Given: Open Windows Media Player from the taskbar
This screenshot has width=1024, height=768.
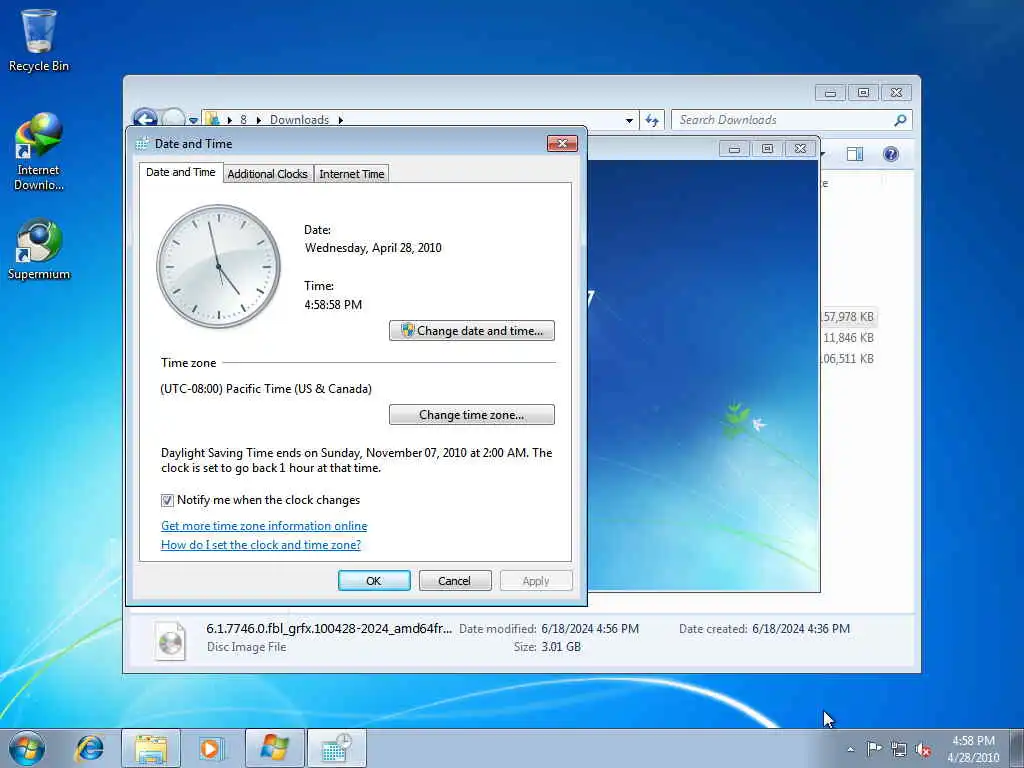Looking at the screenshot, I should click(212, 748).
